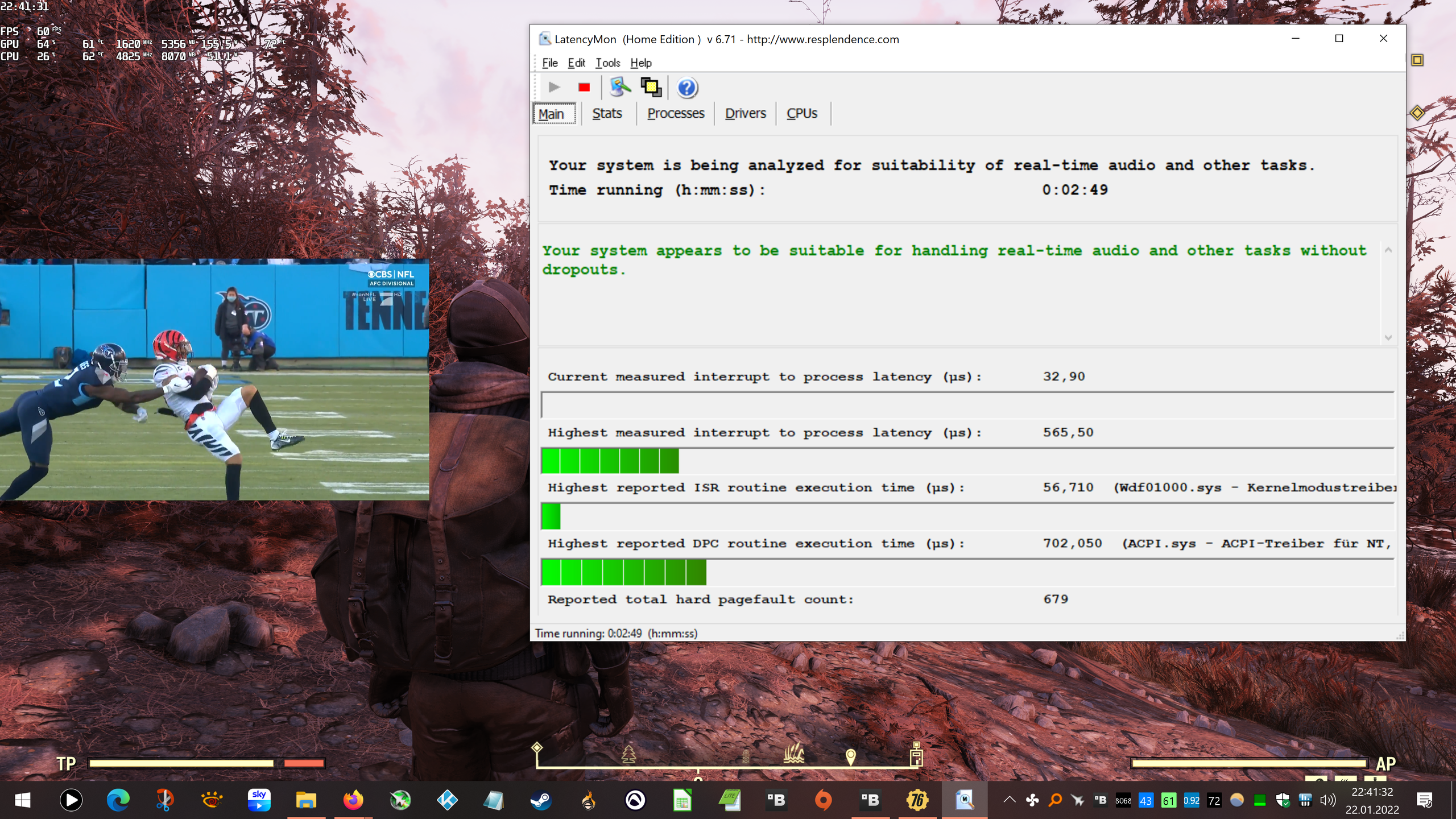Open the blue Help question mark icon
Image resolution: width=1456 pixels, height=819 pixels.
tap(687, 88)
